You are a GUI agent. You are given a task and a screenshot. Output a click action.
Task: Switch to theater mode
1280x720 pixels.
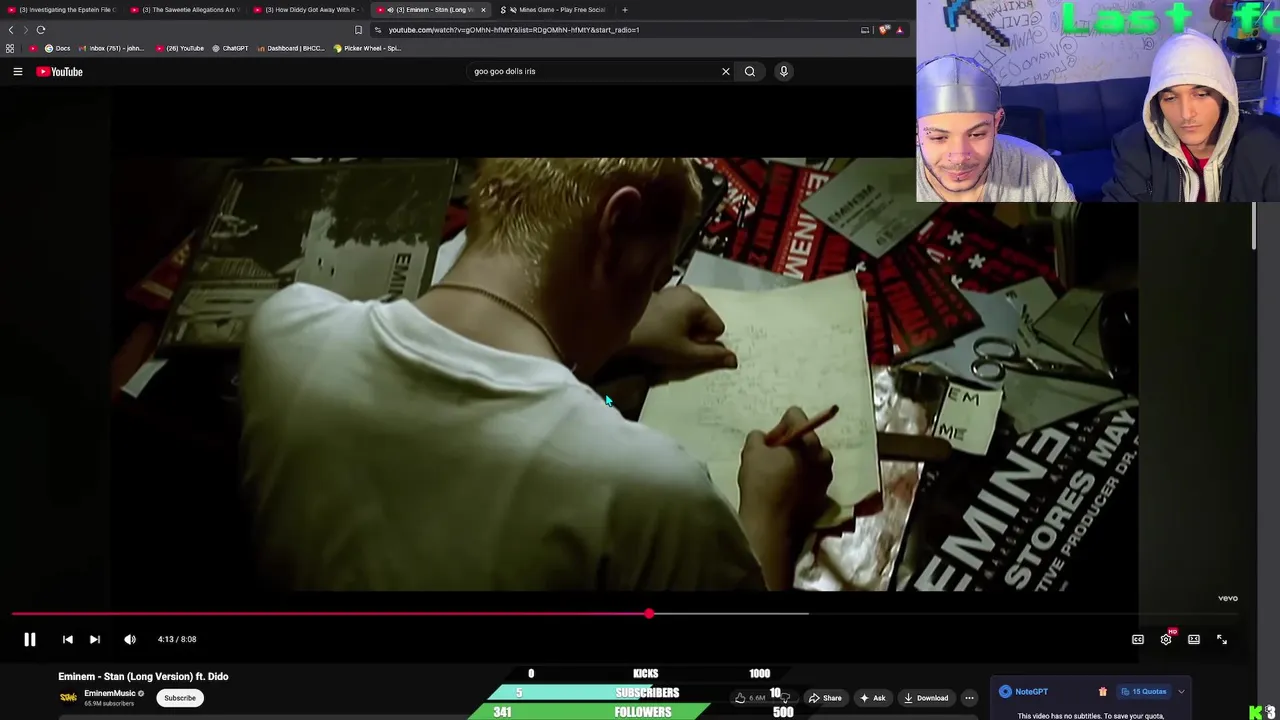[1194, 639]
